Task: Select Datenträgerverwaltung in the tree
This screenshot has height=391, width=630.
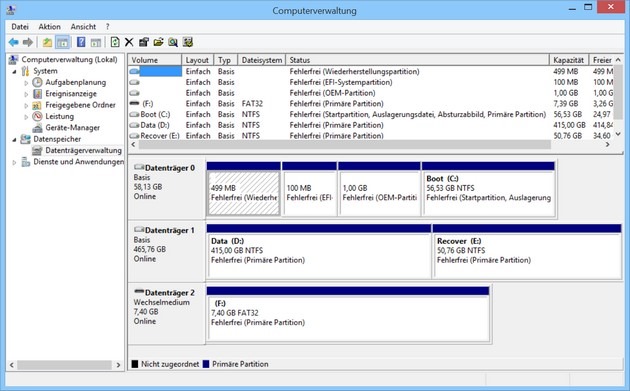Action: click(83, 150)
